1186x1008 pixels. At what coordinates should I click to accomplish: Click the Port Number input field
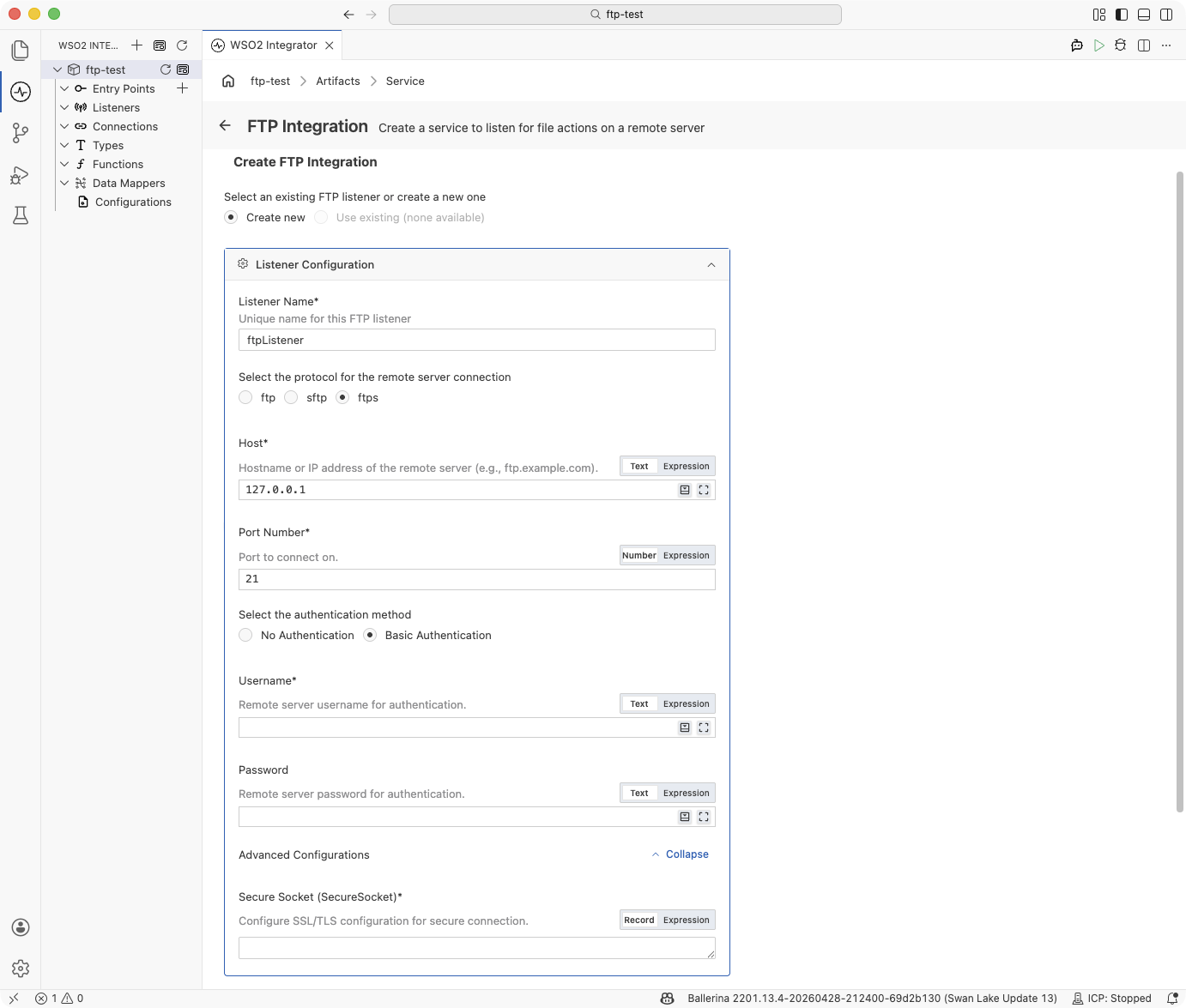click(476, 579)
